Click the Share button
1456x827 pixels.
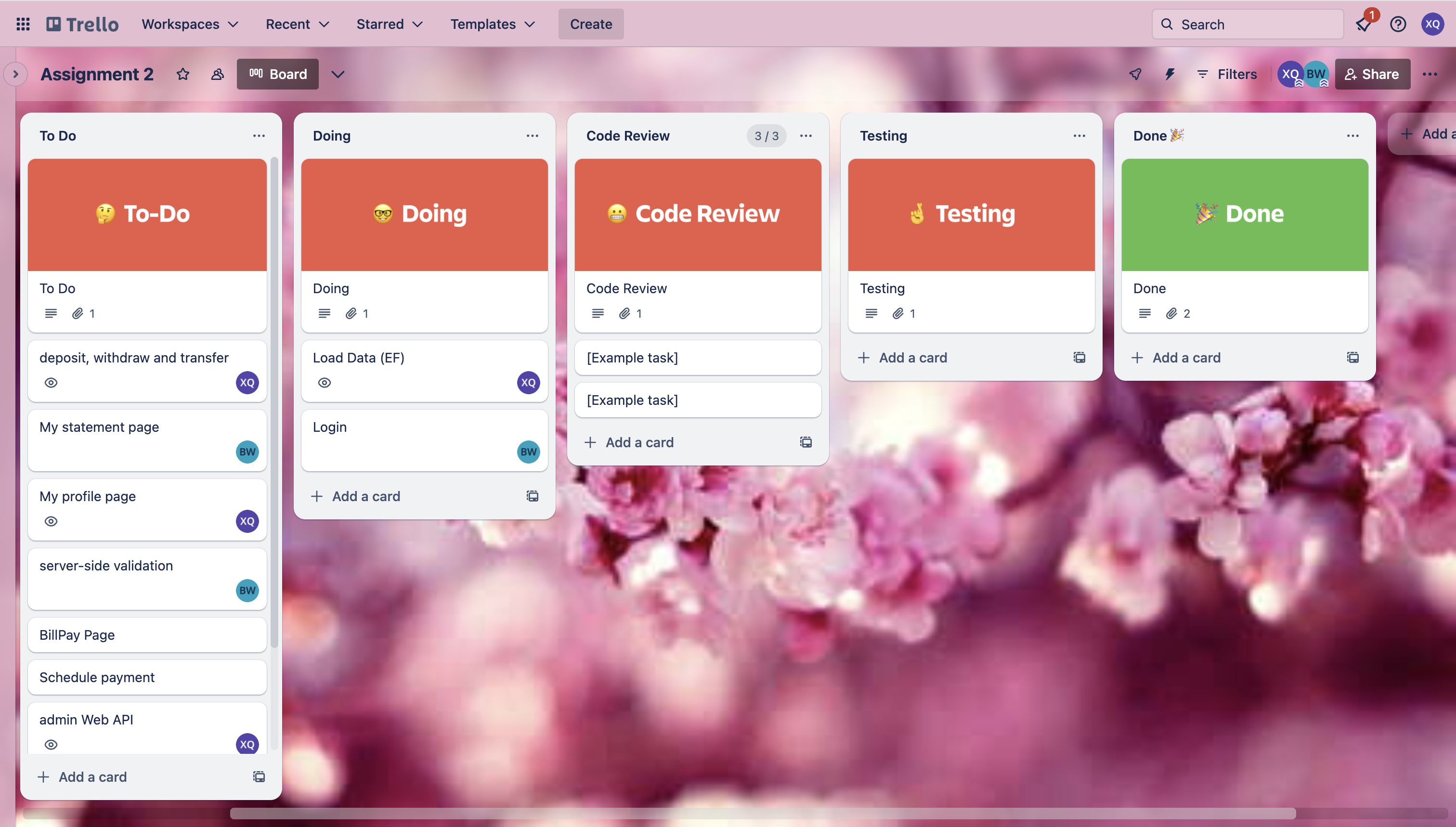(1372, 75)
